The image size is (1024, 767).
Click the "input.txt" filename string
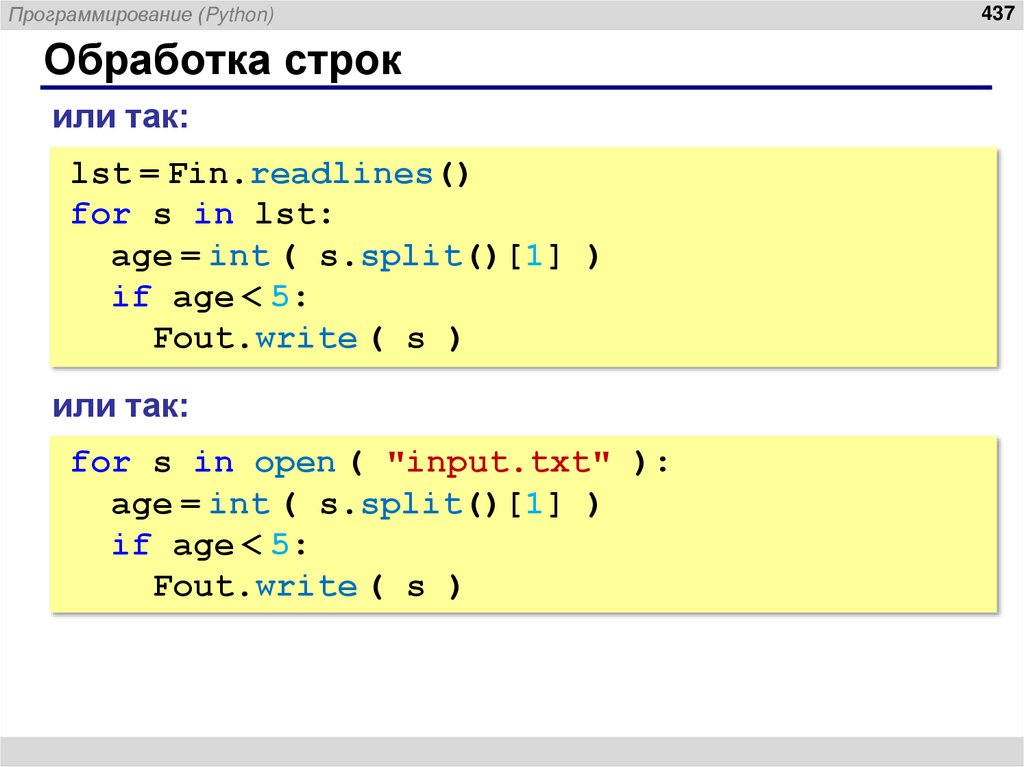(x=499, y=462)
